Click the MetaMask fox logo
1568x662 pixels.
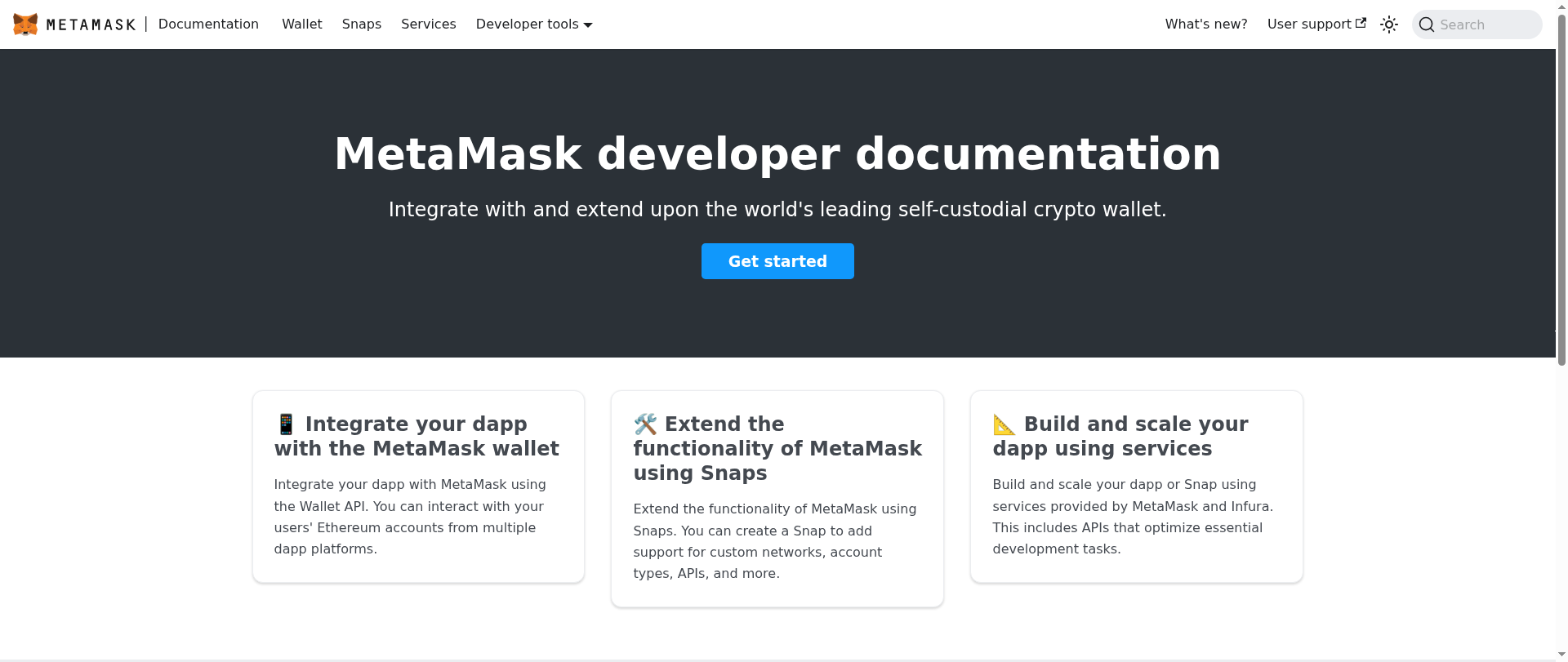(x=25, y=24)
